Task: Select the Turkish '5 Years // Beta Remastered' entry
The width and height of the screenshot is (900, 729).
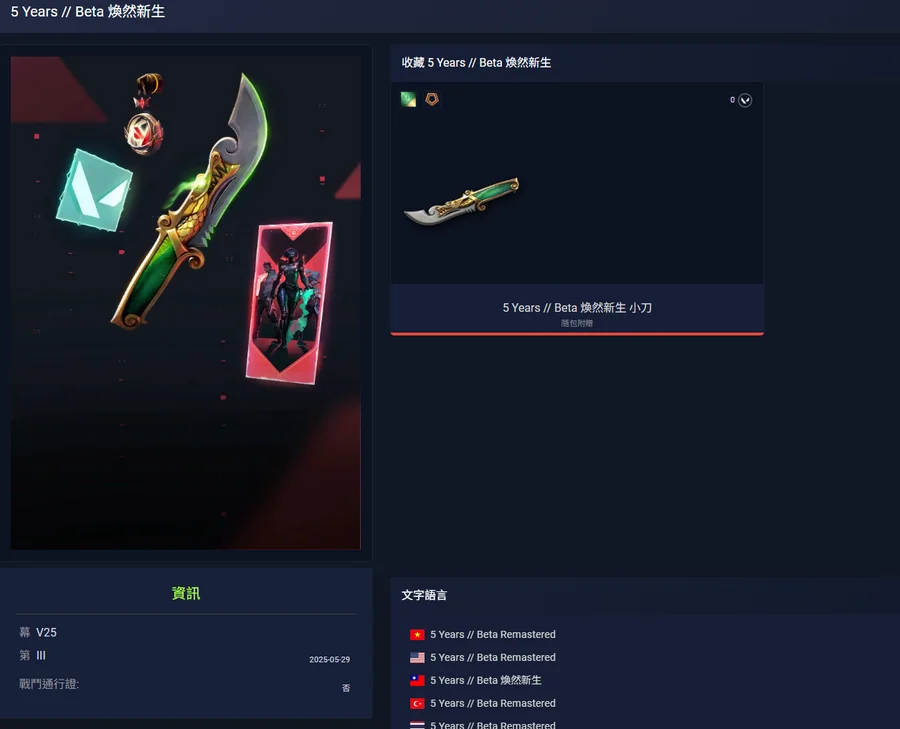Action: click(492, 703)
